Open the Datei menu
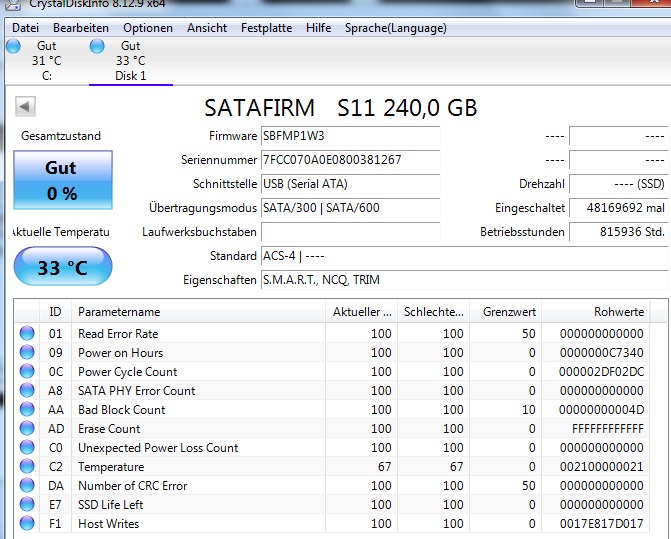Viewport: 671px width, 539px height. click(25, 28)
